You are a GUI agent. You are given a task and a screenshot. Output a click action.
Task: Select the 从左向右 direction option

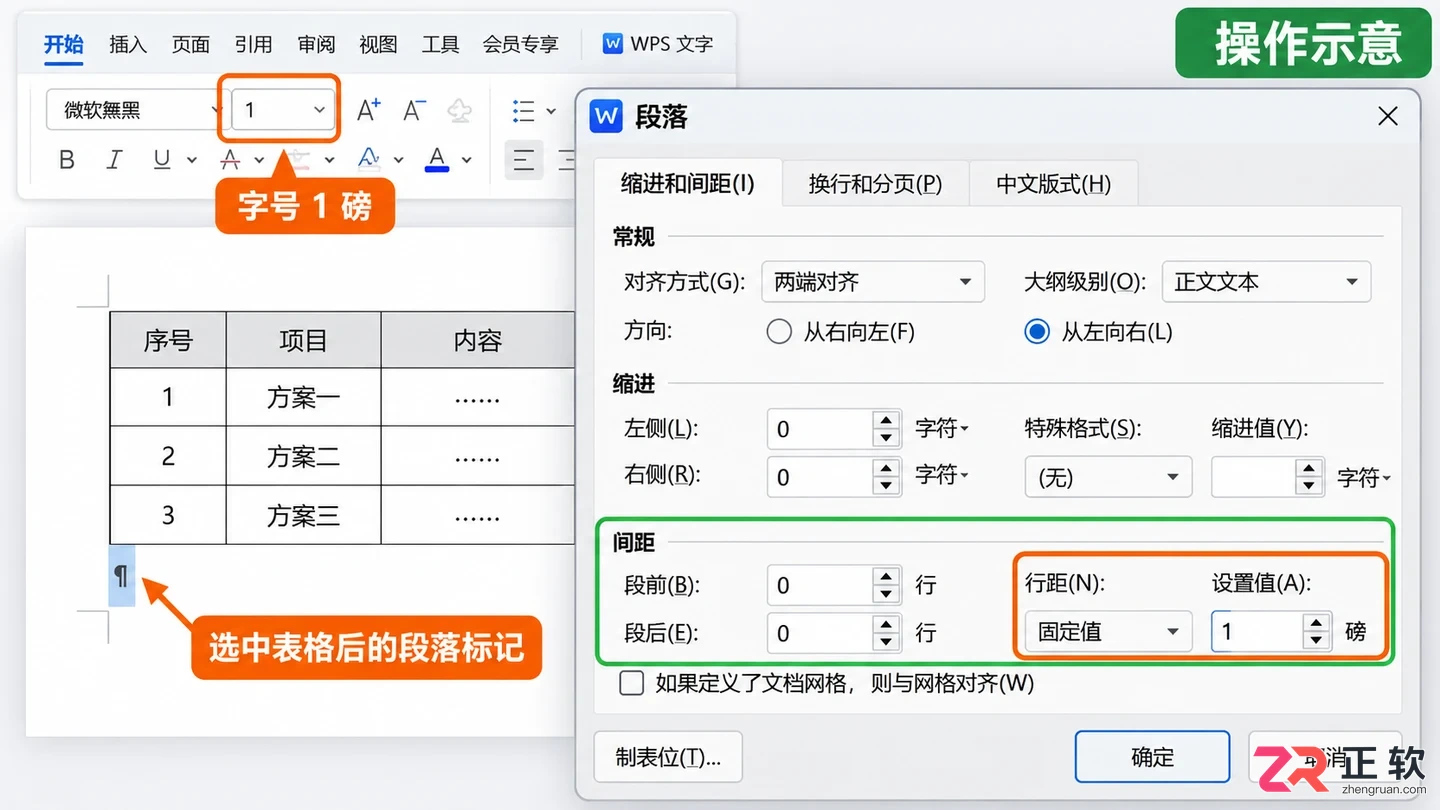coord(1037,332)
